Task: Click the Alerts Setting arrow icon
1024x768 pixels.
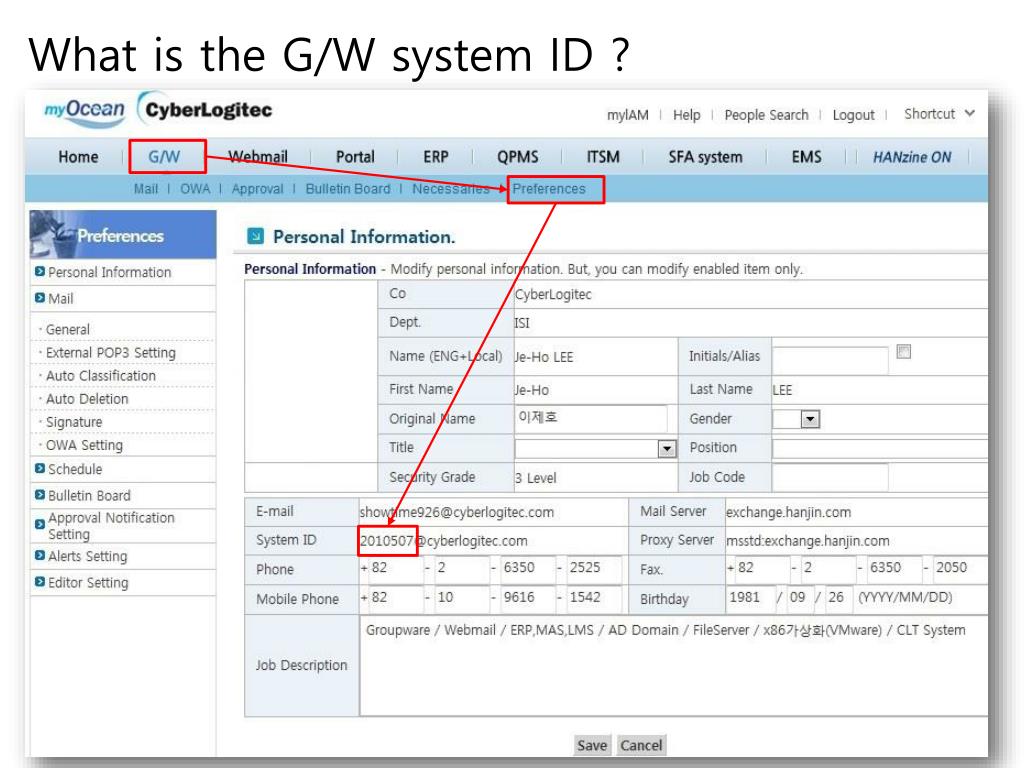Action: [x=40, y=555]
